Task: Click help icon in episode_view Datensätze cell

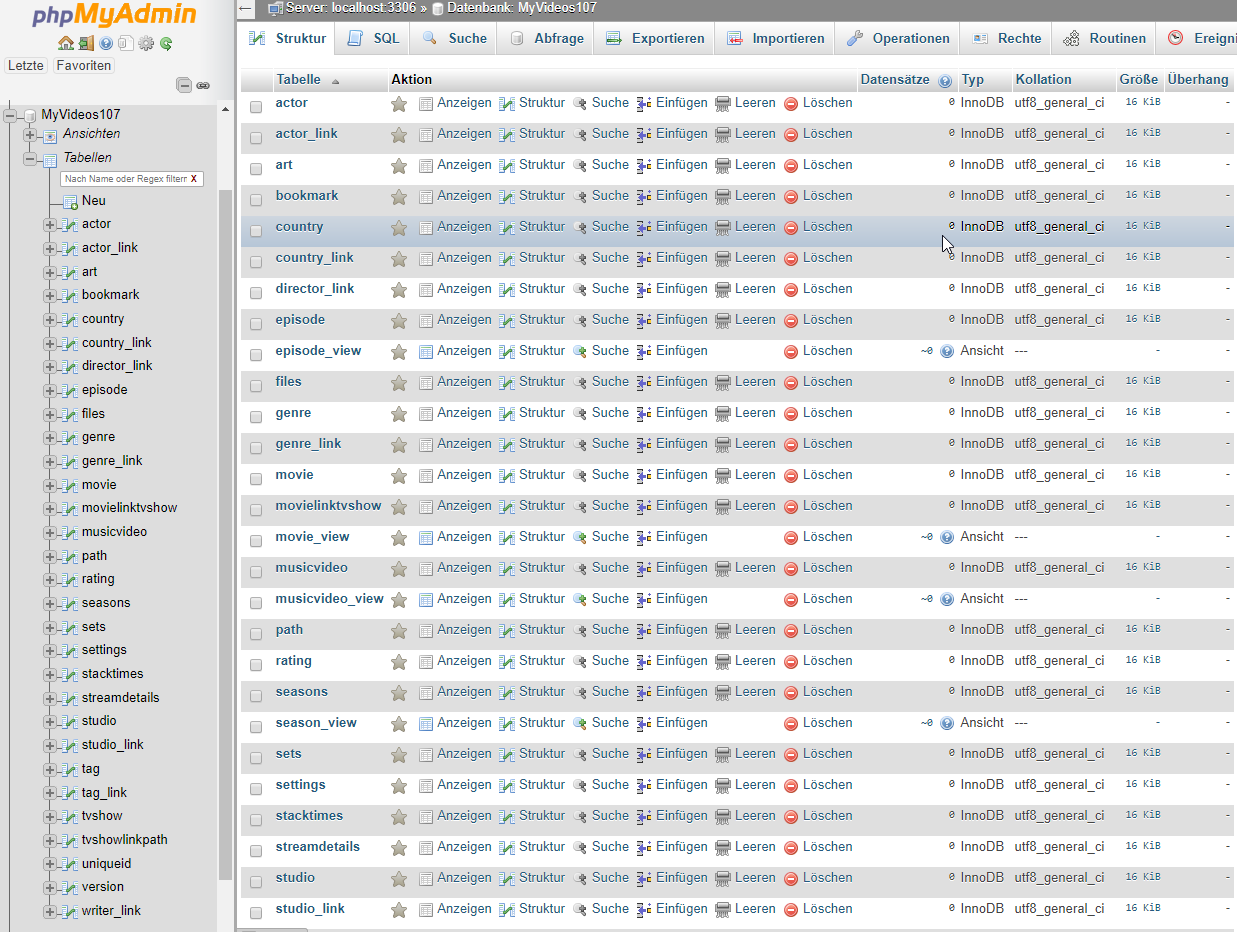Action: [947, 352]
